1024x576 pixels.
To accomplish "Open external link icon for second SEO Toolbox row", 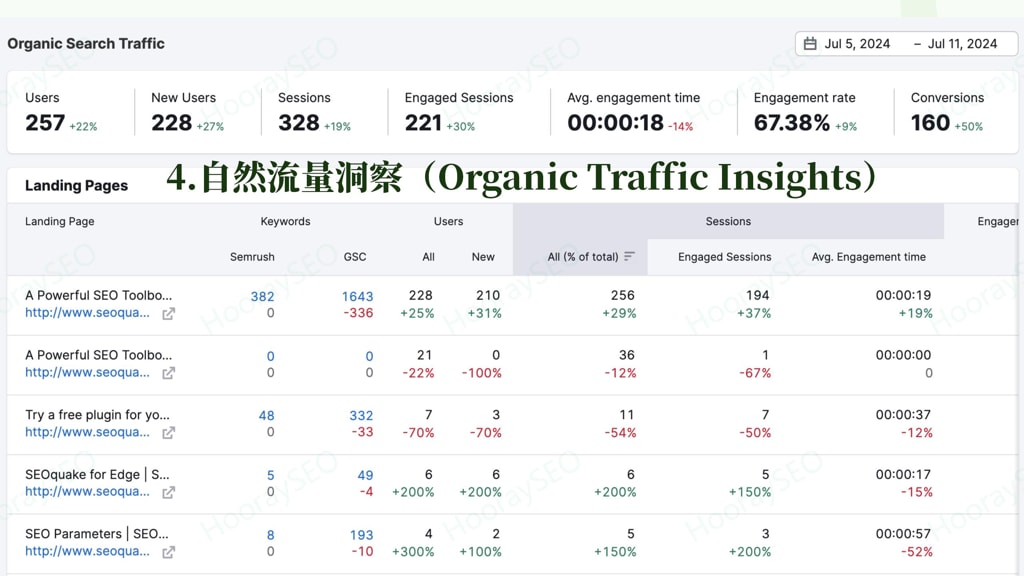I will [168, 373].
